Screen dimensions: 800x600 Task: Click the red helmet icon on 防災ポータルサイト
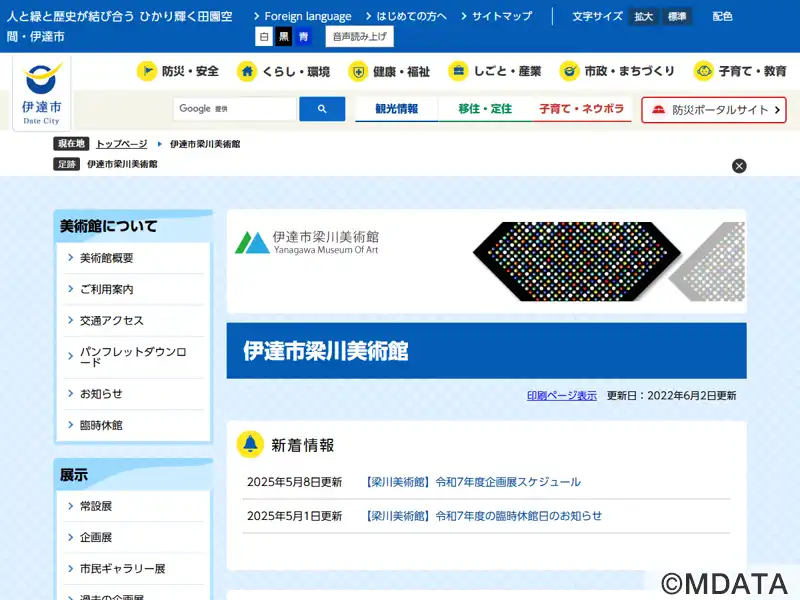(659, 110)
